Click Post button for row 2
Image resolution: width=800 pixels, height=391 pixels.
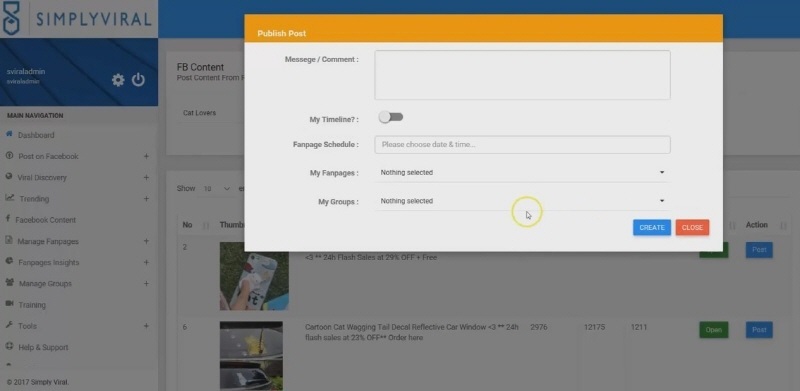[759, 250]
